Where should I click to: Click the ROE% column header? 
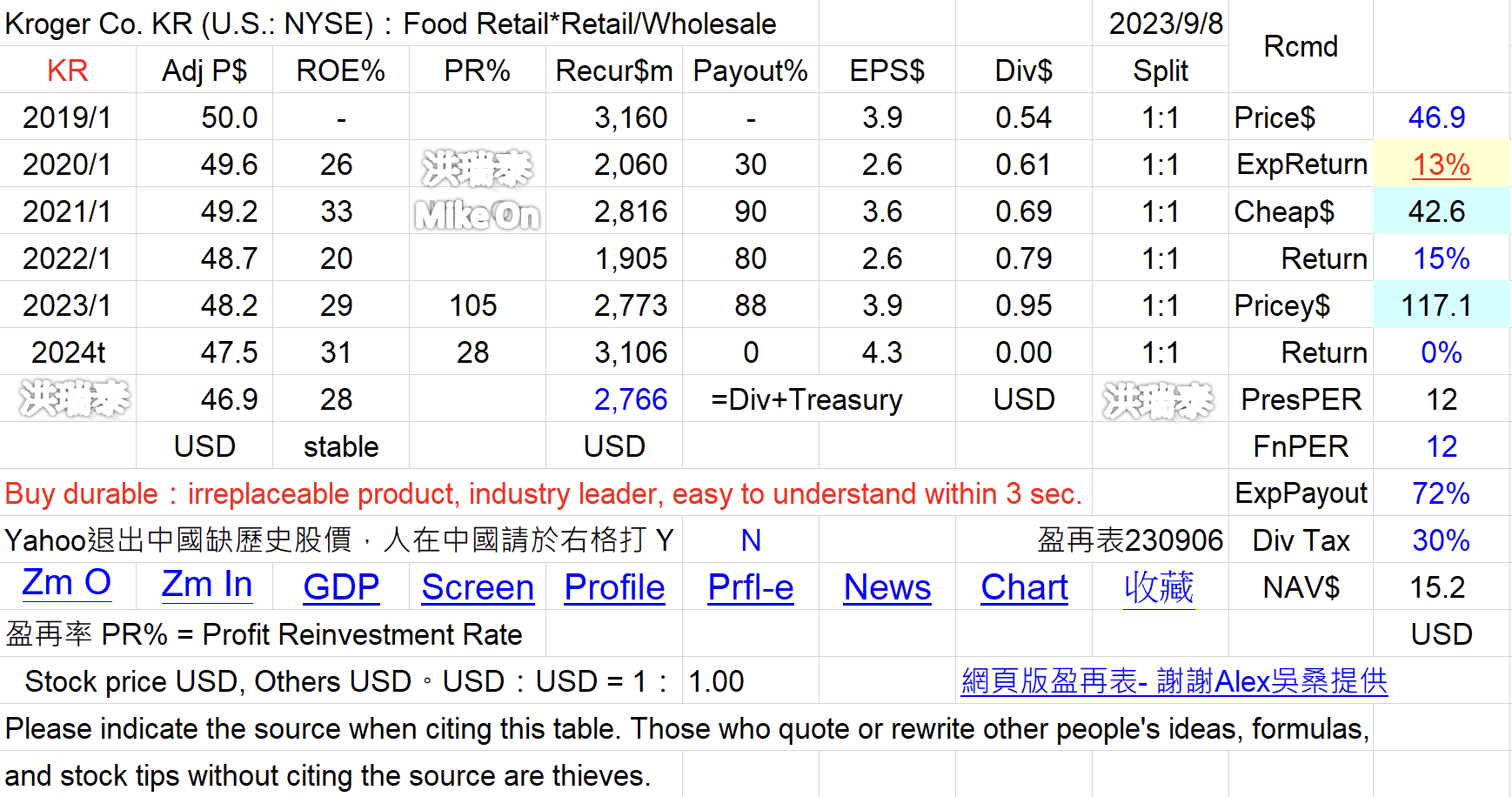[341, 70]
